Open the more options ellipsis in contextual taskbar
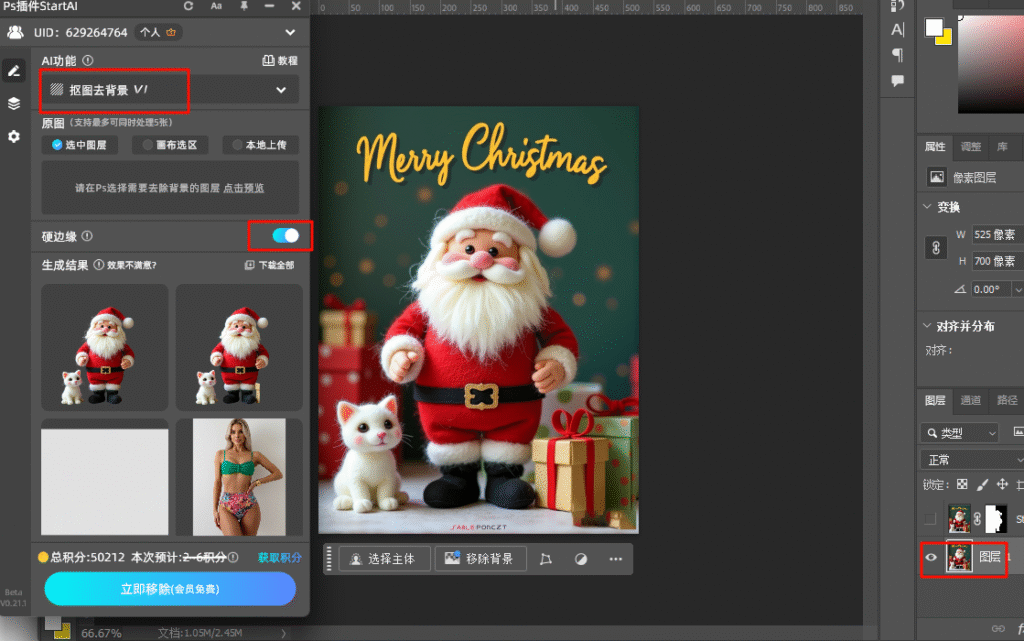The image size is (1024, 641). [615, 559]
